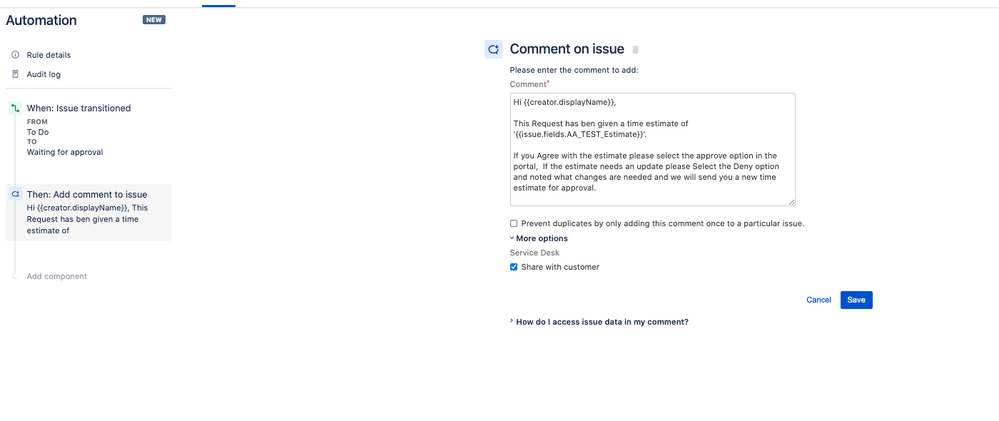Screen dimensions: 999x421
Task: Open the Rule details menu item
Action: point(48,55)
